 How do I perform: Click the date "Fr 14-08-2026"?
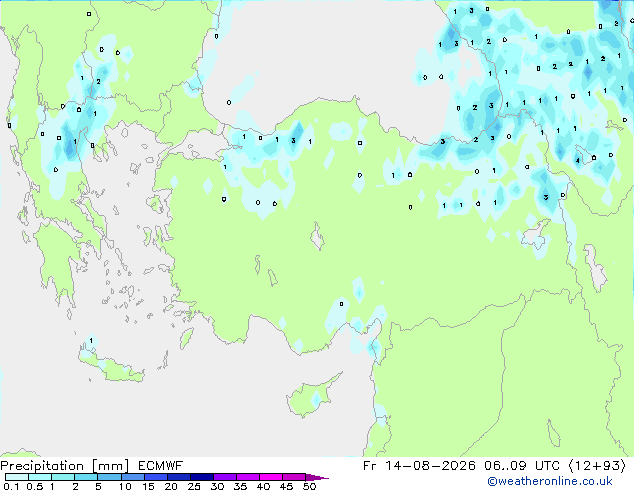419,466
